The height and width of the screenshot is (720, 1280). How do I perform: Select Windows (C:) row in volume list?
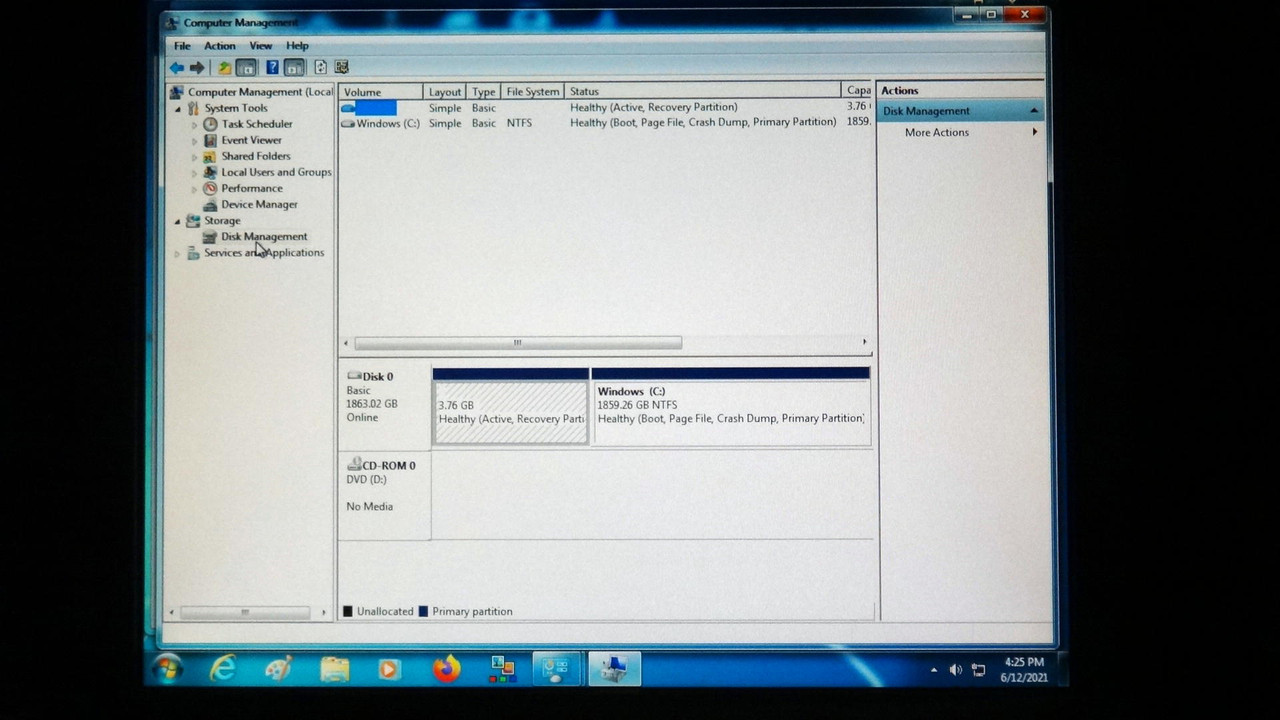pyautogui.click(x=605, y=123)
